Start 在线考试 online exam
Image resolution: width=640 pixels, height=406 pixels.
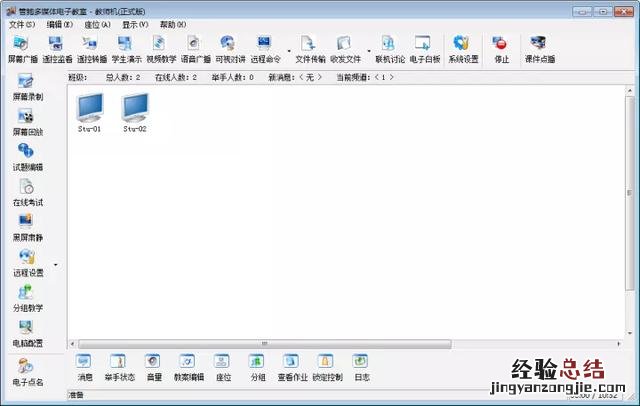28,193
